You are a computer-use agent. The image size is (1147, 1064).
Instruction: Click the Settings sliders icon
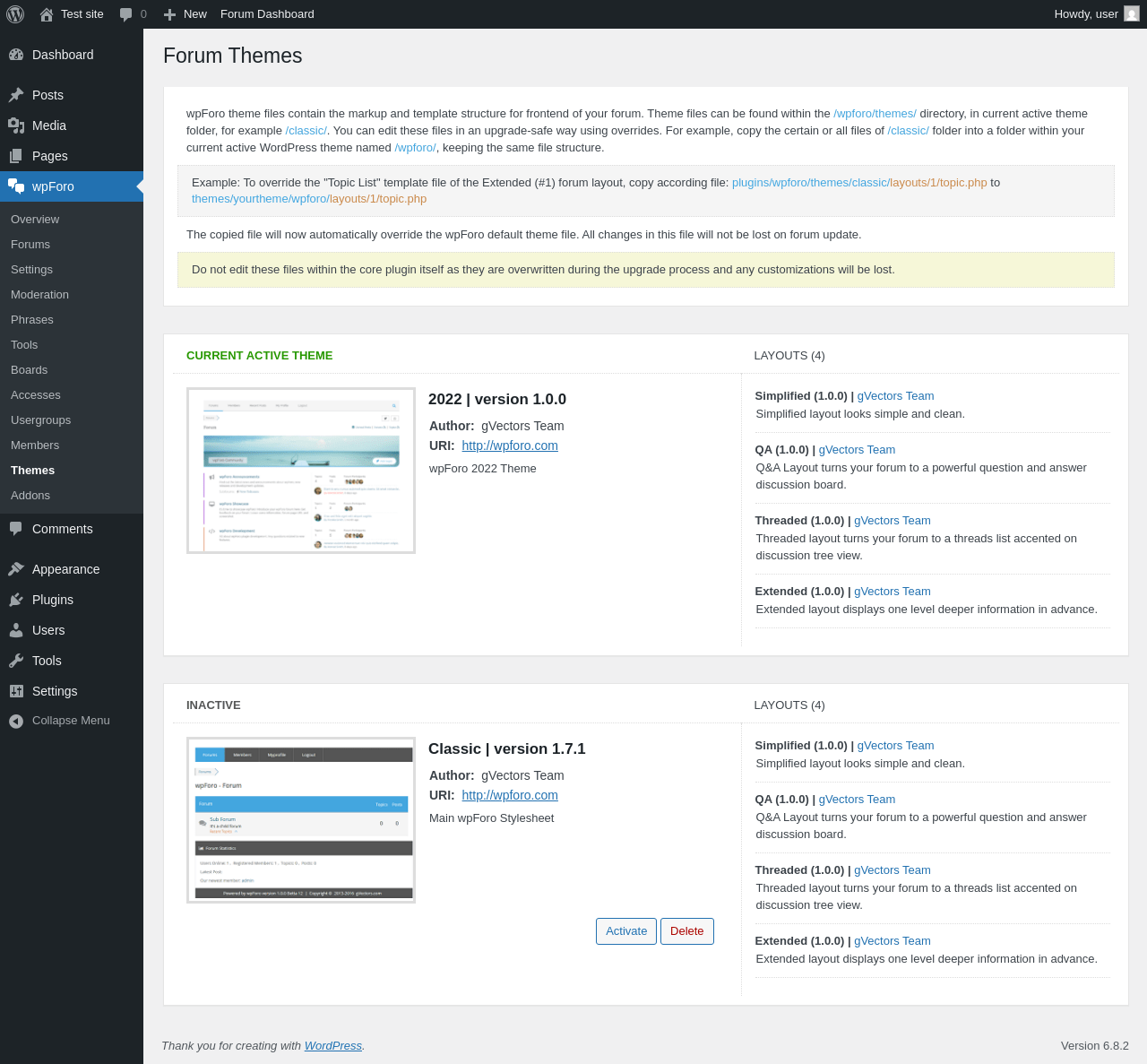pyautogui.click(x=16, y=691)
